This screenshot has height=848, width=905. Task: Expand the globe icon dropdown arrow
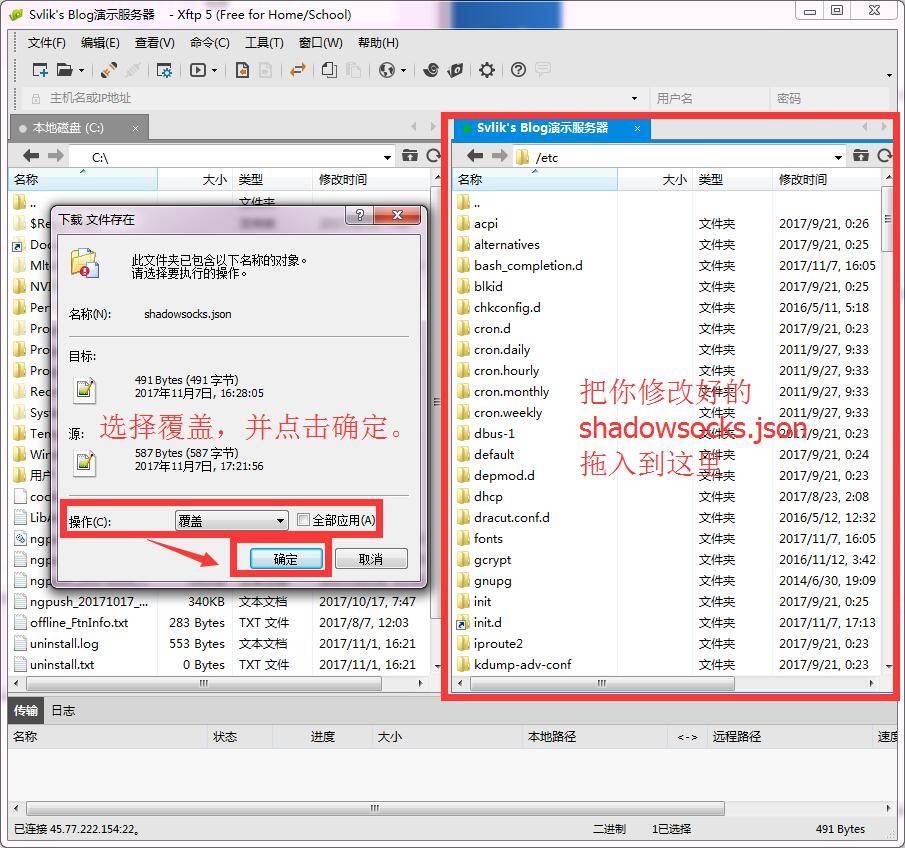403,70
